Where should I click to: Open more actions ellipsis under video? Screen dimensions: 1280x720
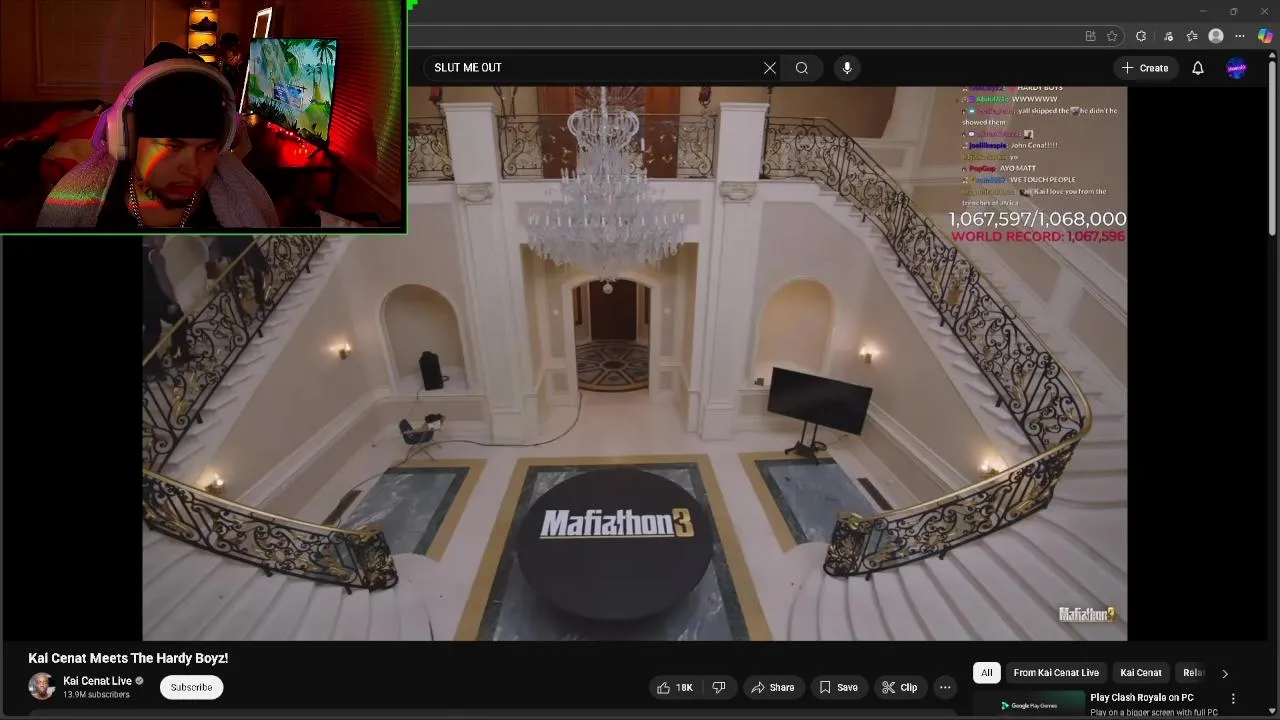point(945,687)
